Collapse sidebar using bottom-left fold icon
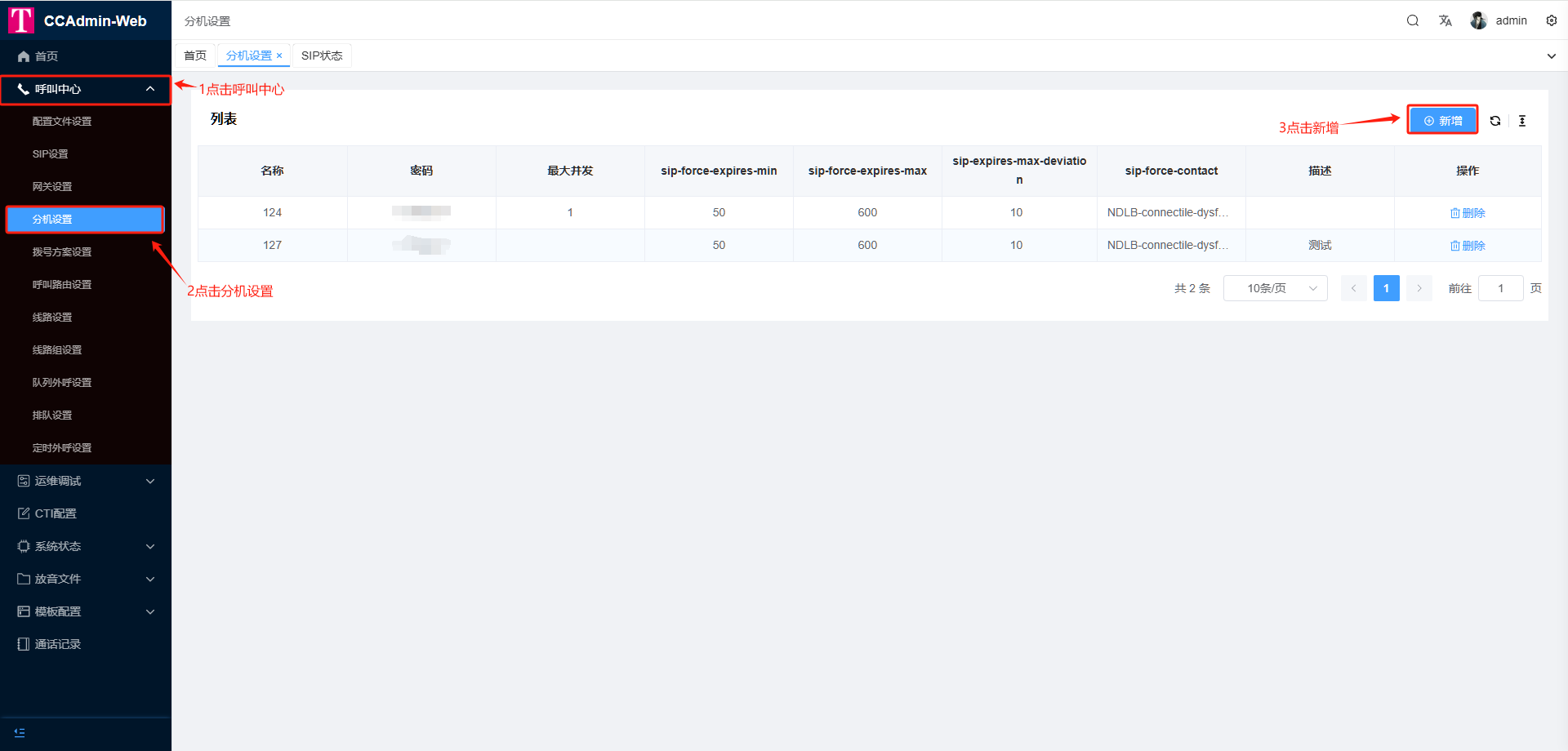The image size is (1568, 751). point(20,732)
